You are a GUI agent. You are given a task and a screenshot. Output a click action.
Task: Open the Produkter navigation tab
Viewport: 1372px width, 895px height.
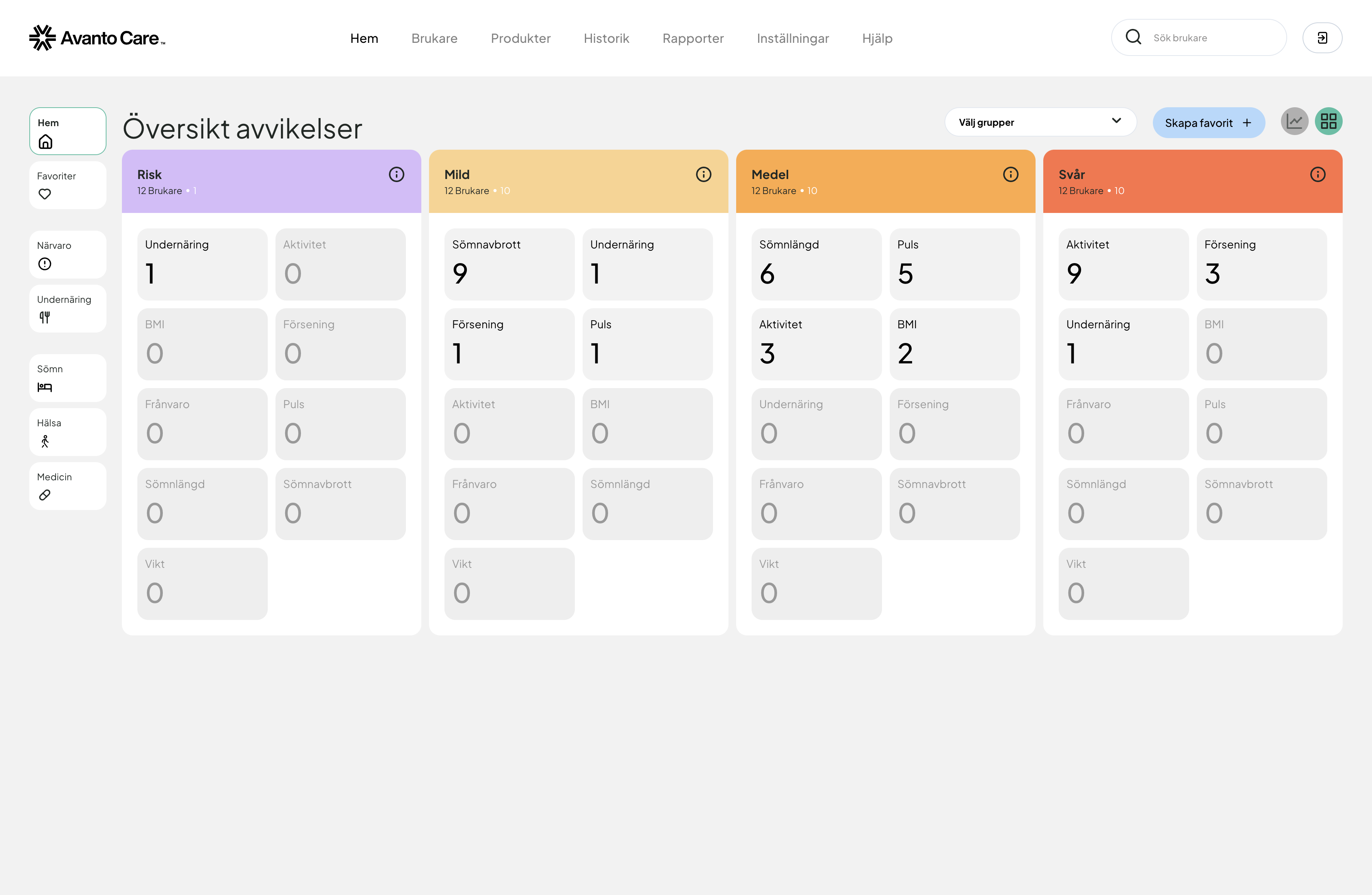520,38
